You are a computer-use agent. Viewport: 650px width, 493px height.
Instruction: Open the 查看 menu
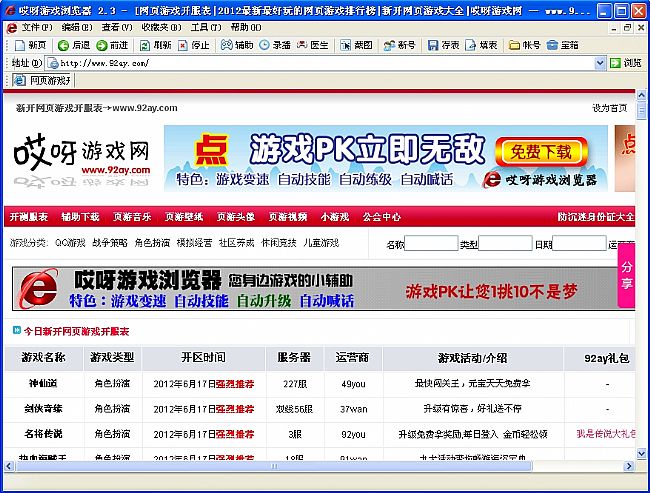117,27
